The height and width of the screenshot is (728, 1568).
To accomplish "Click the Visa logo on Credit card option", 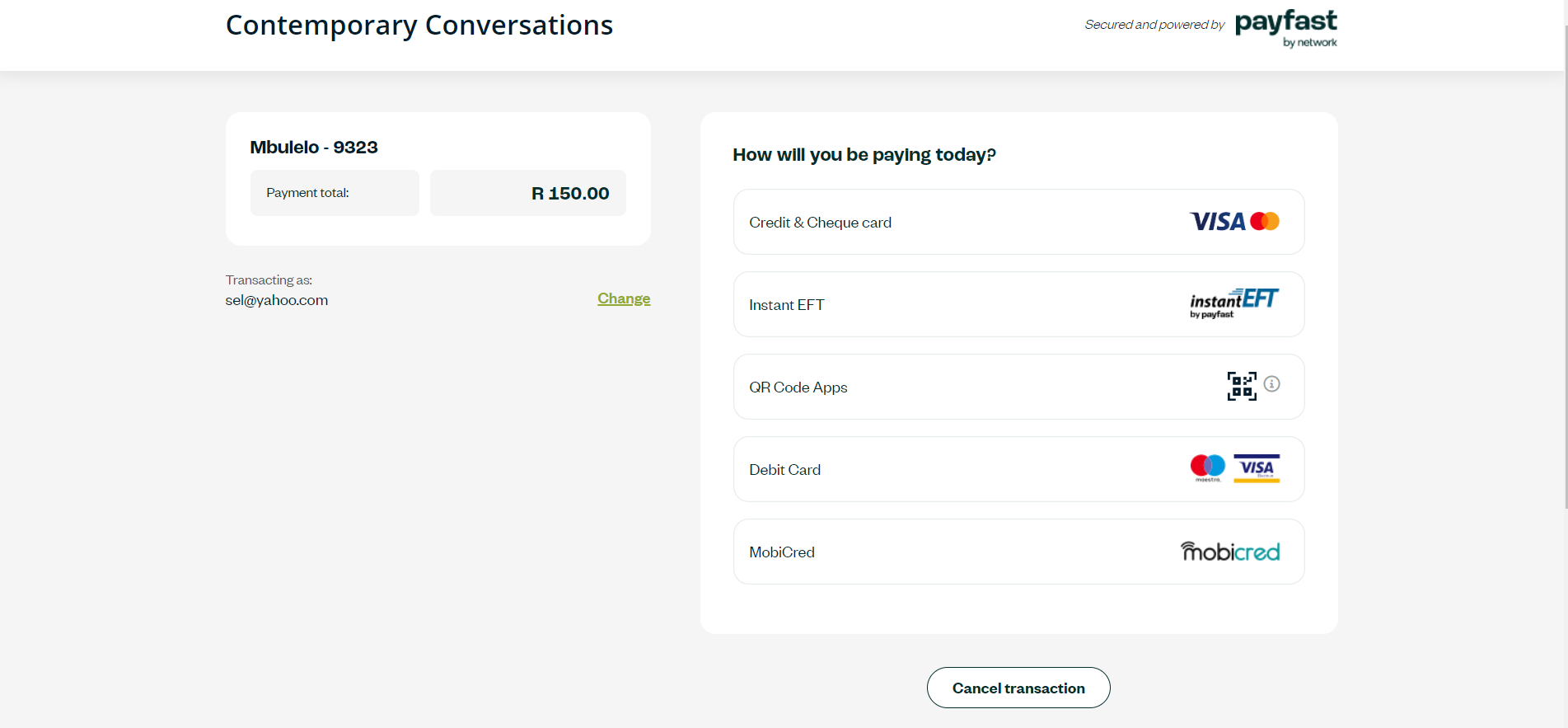I will click(x=1217, y=222).
